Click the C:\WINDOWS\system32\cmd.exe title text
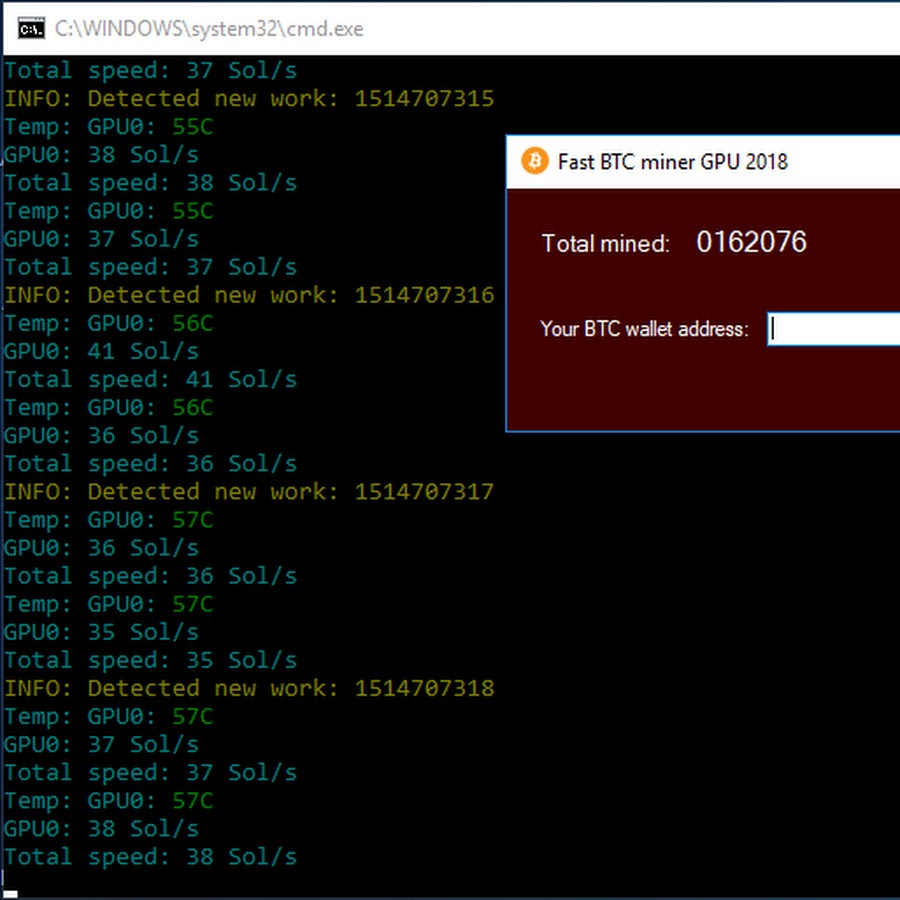 click(x=209, y=29)
